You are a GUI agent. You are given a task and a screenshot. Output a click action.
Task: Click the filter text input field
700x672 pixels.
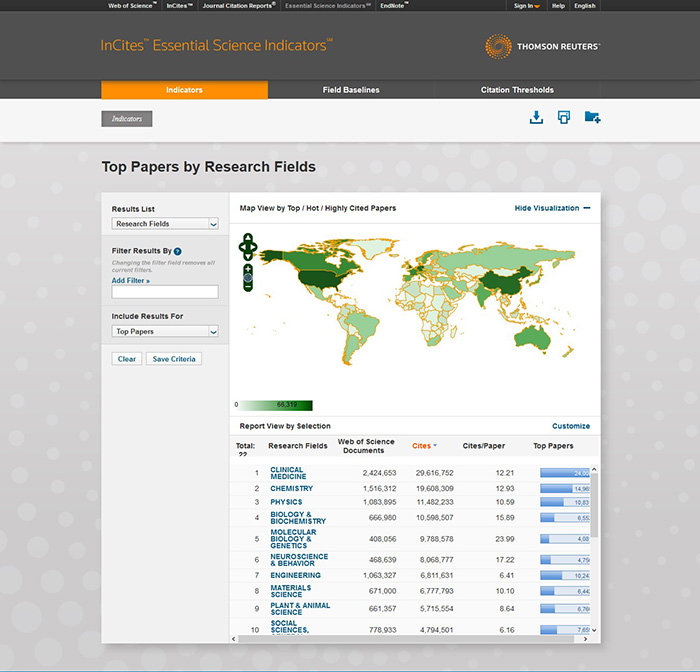pos(165,292)
